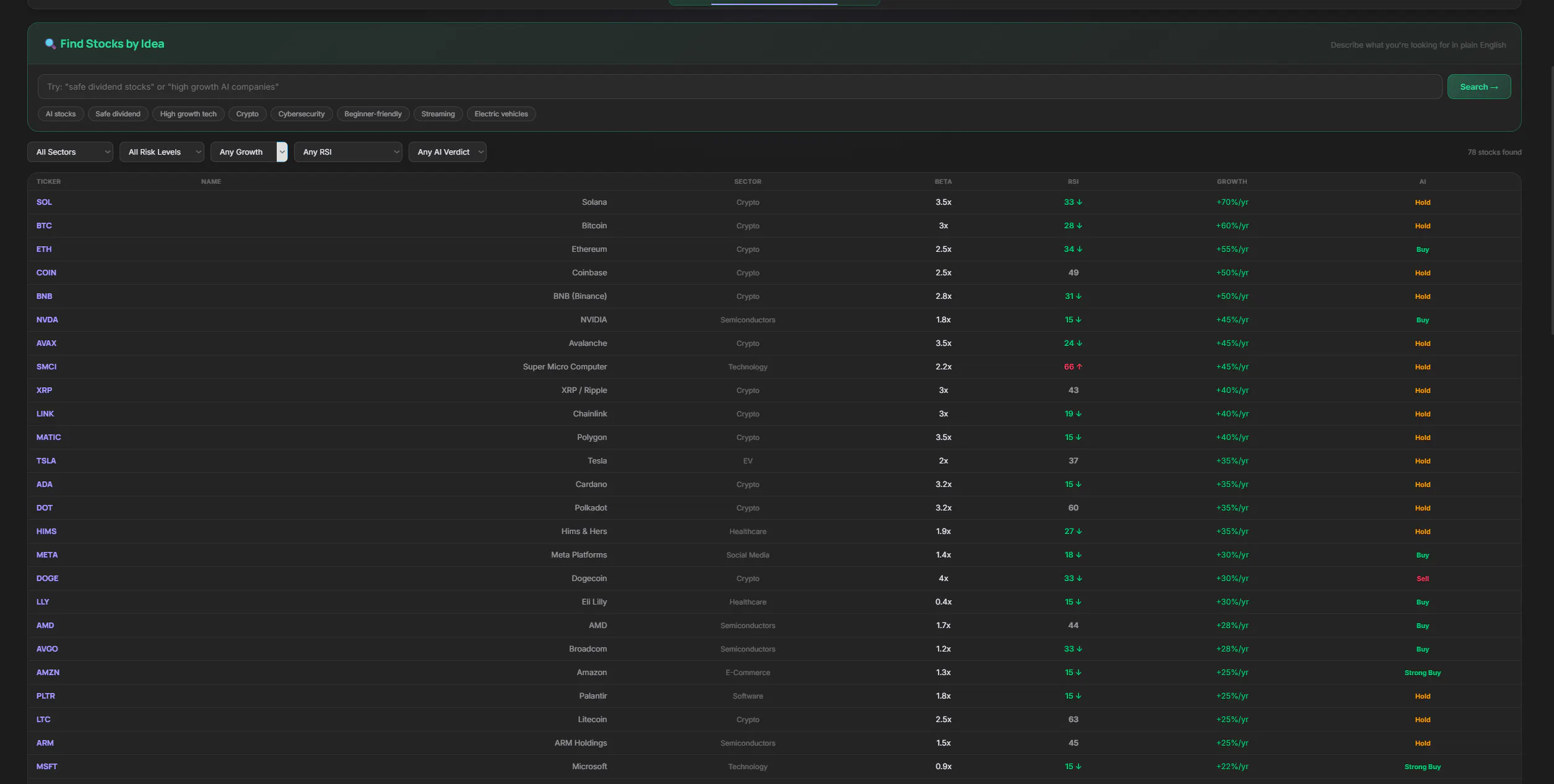Open the ETH ticker link

(x=44, y=249)
